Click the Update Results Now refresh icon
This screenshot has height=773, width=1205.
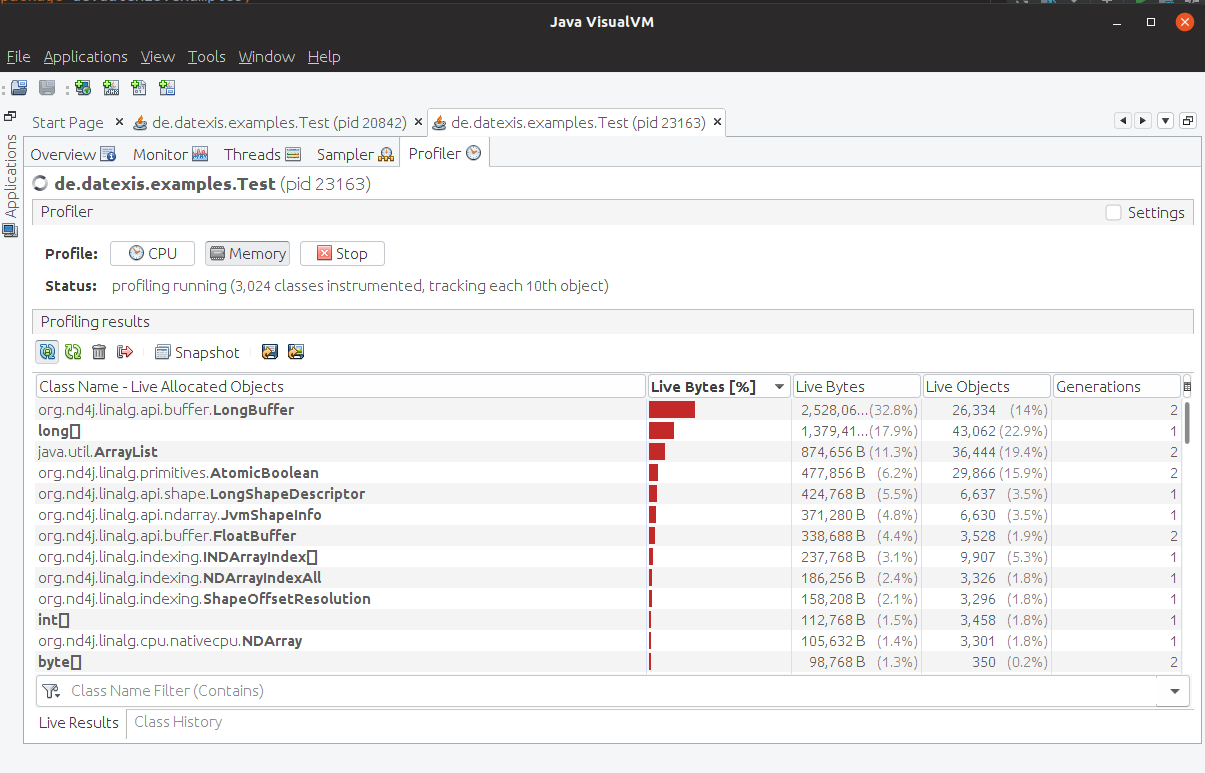[73, 351]
